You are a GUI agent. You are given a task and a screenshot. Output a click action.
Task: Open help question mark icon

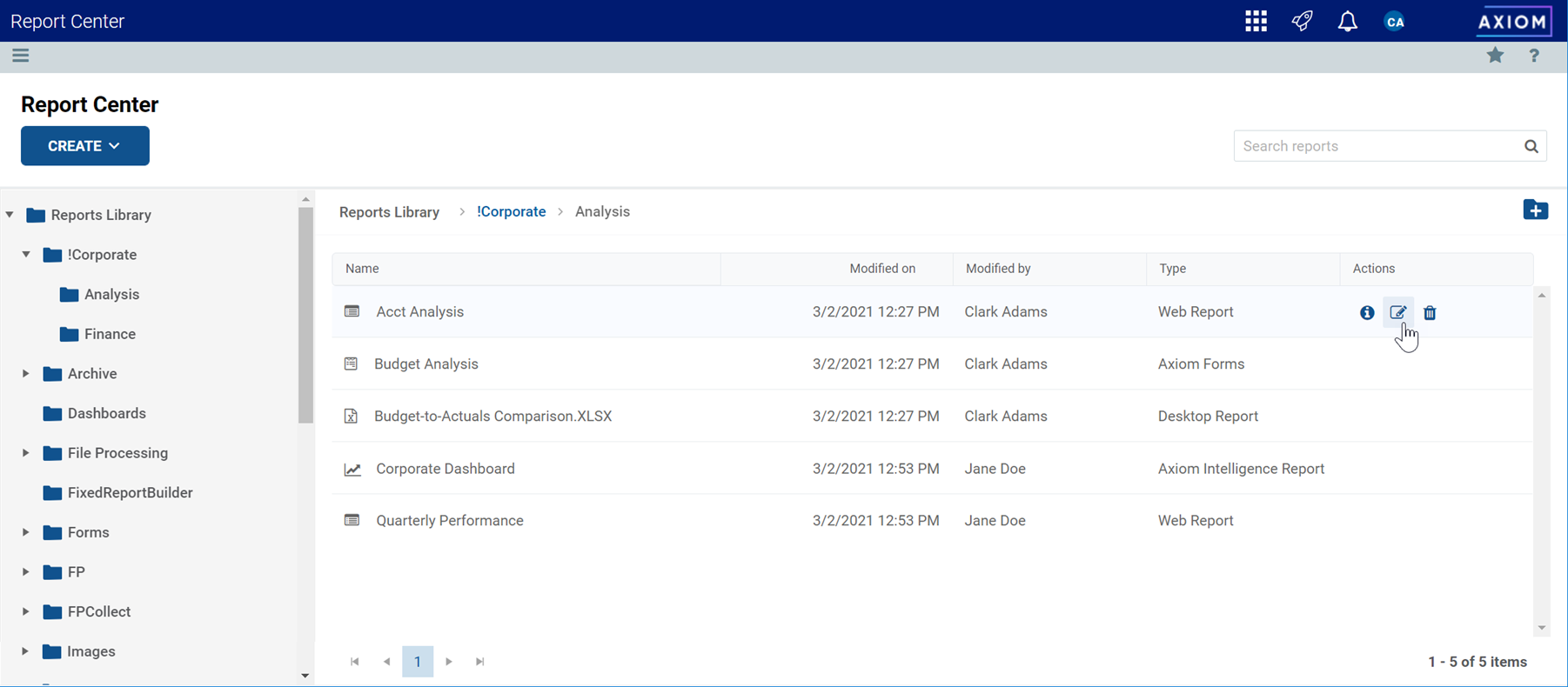click(1534, 56)
